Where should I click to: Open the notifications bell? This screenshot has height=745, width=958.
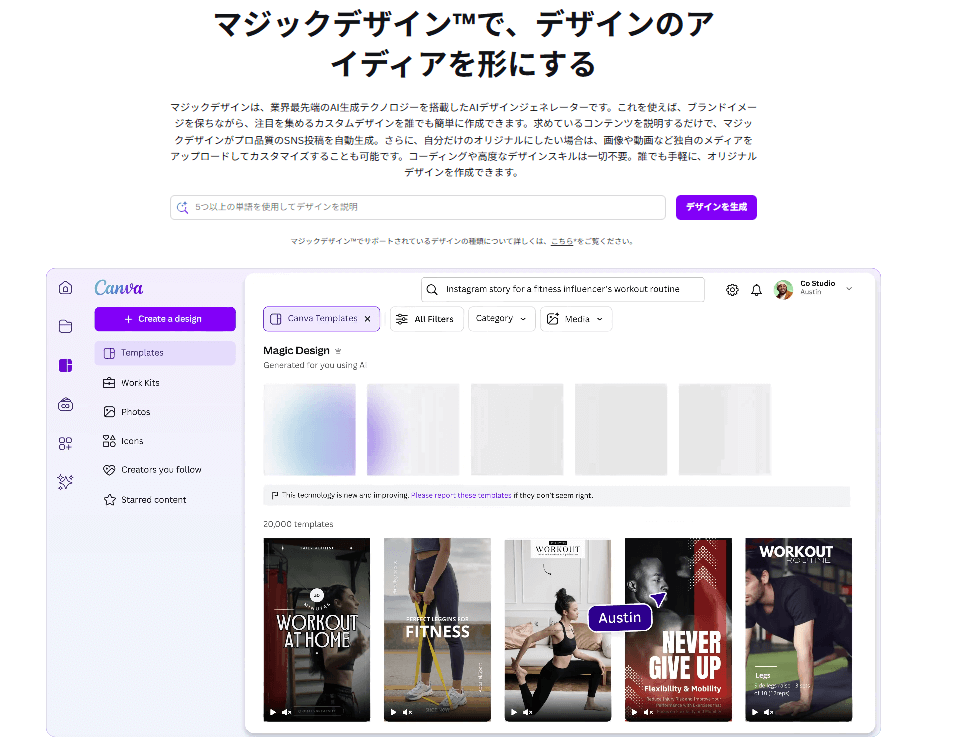point(756,290)
